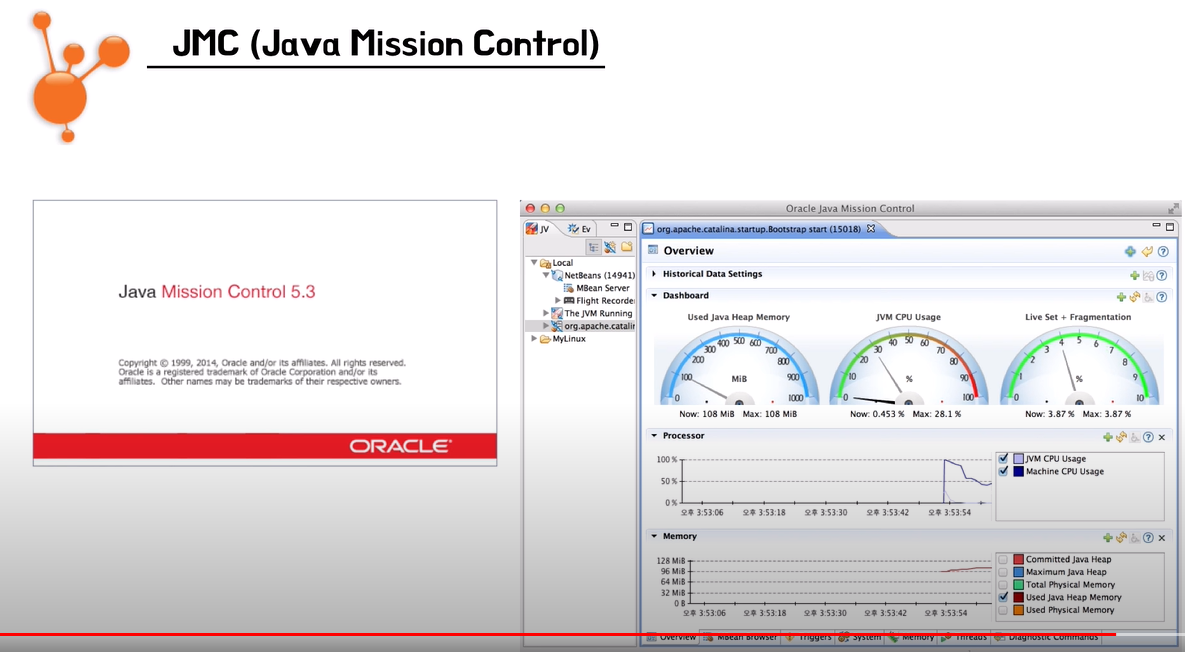Click Memory section refresh arrows icon
Screen dimensions: 1185x652
(x=1121, y=537)
